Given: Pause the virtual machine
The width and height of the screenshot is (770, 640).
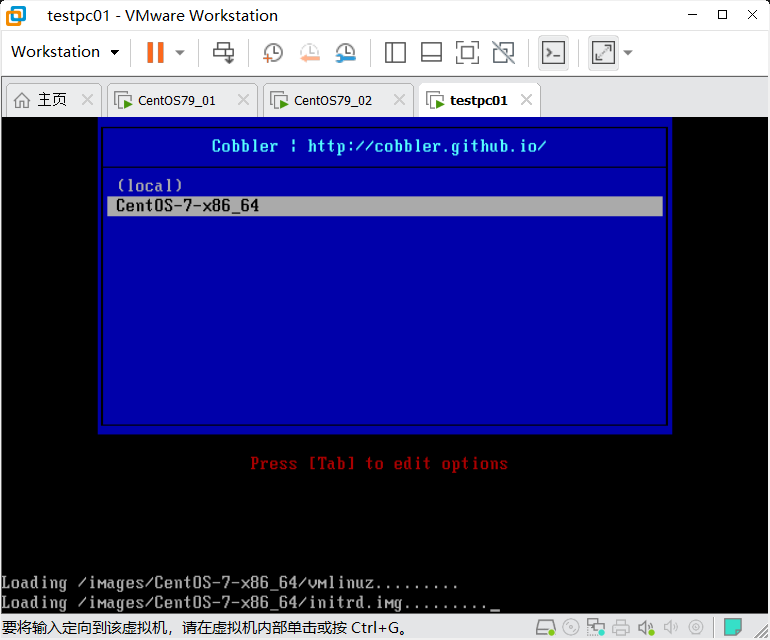Looking at the screenshot, I should [x=155, y=52].
